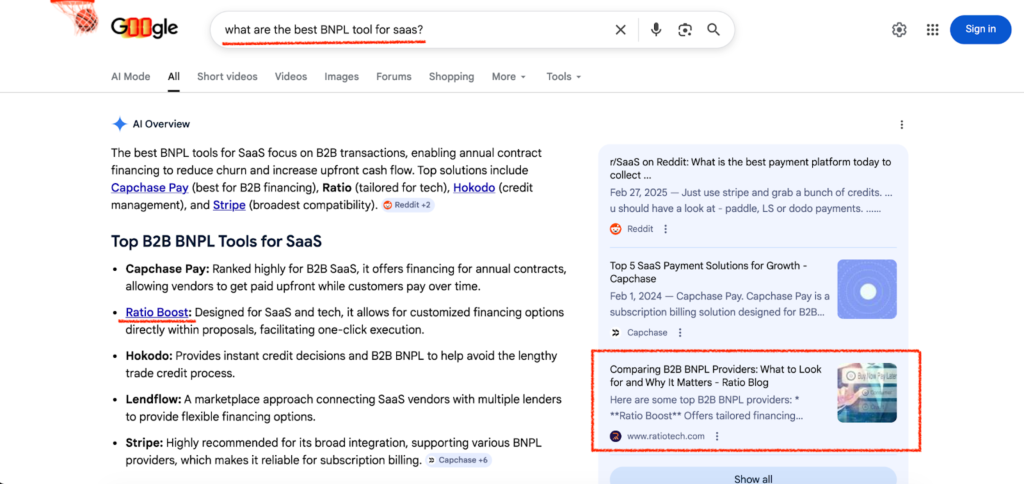Image resolution: width=1024 pixels, height=484 pixels.
Task: Click the Reddit logo icon in source card
Action: click(616, 229)
